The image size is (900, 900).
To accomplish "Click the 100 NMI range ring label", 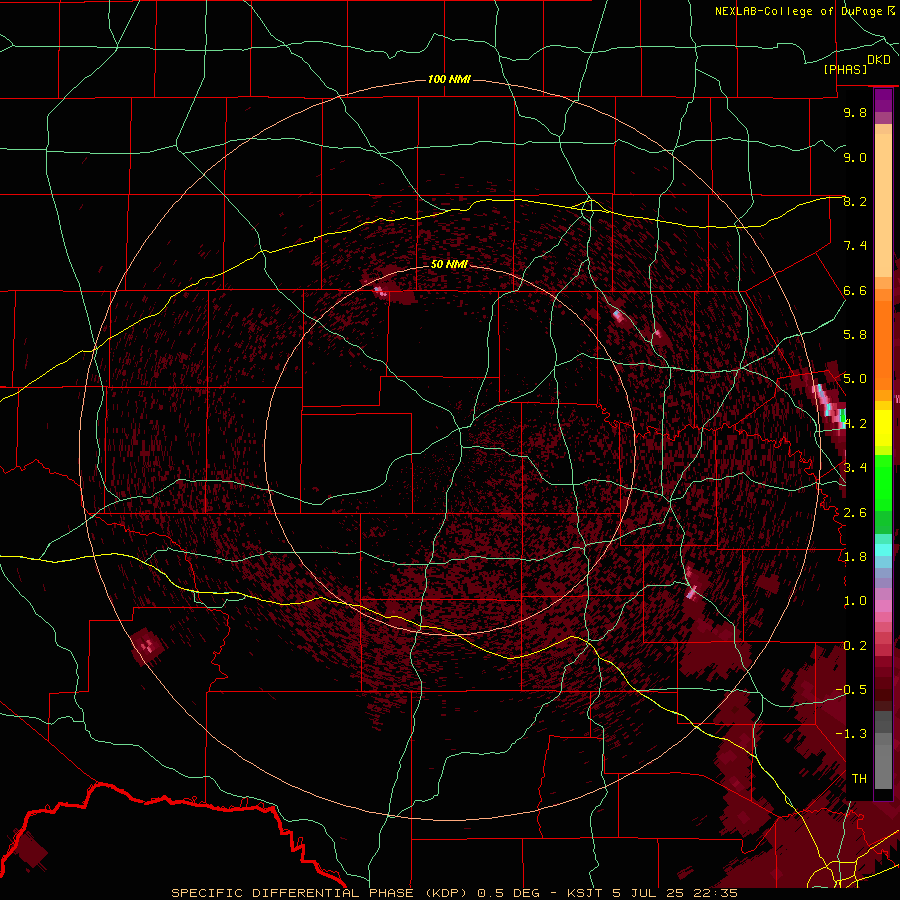I will tap(449, 79).
